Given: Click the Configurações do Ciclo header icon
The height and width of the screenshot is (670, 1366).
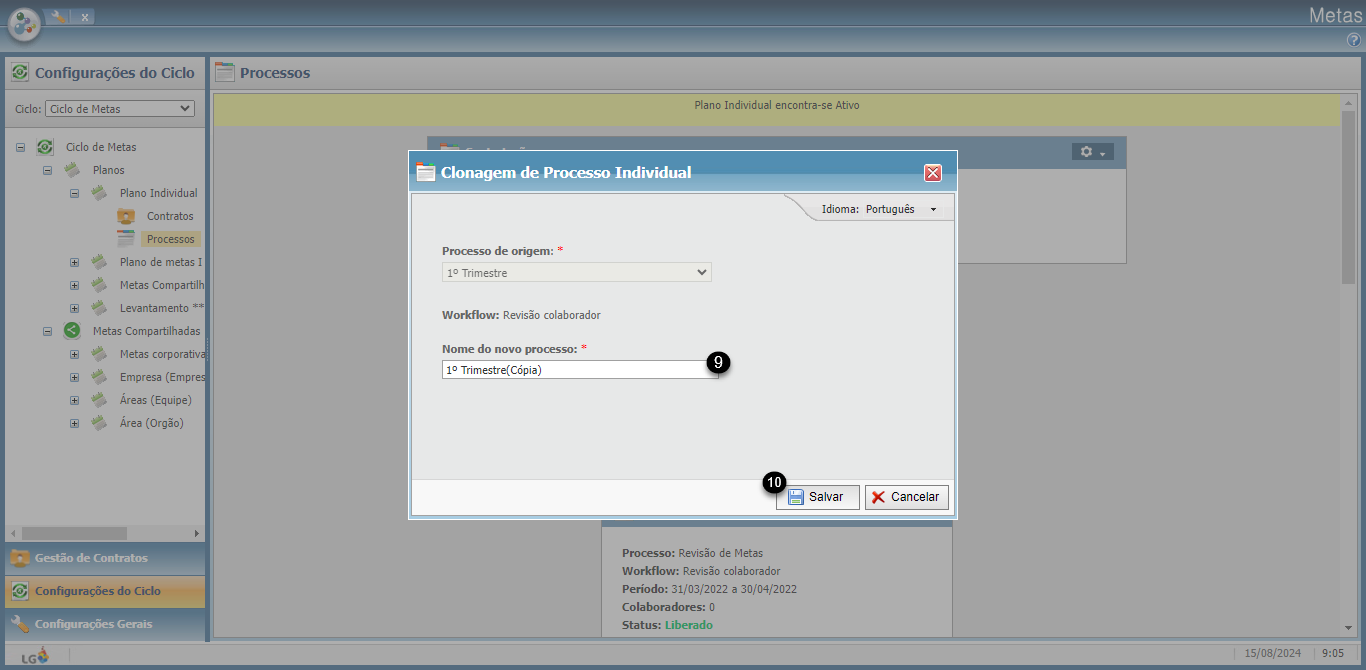Looking at the screenshot, I should [20, 73].
